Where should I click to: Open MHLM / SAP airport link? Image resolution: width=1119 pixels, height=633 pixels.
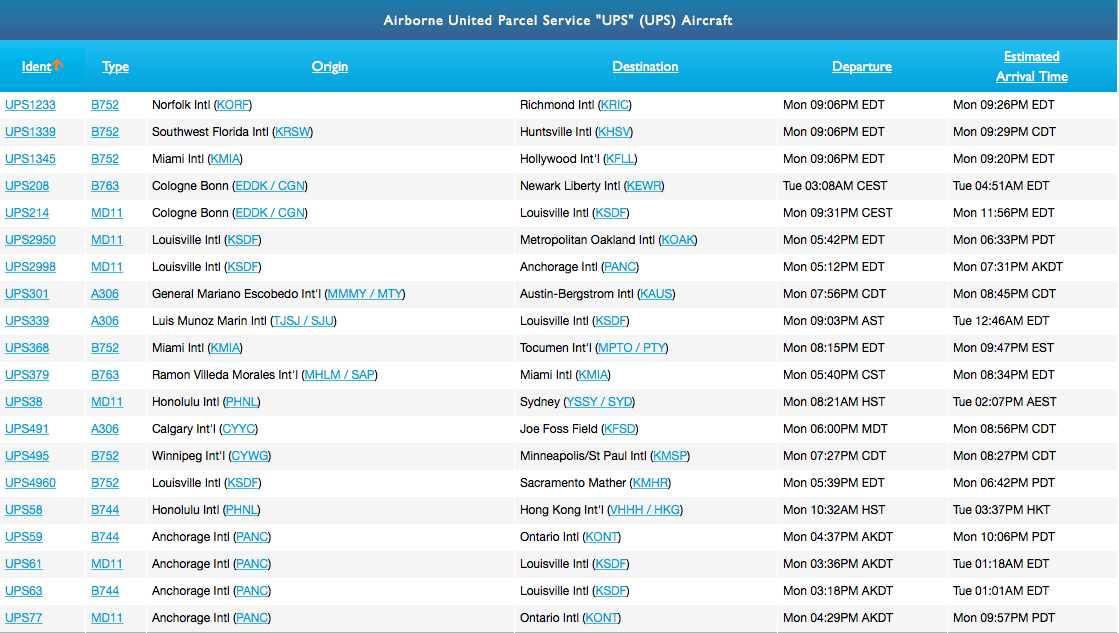[340, 375]
